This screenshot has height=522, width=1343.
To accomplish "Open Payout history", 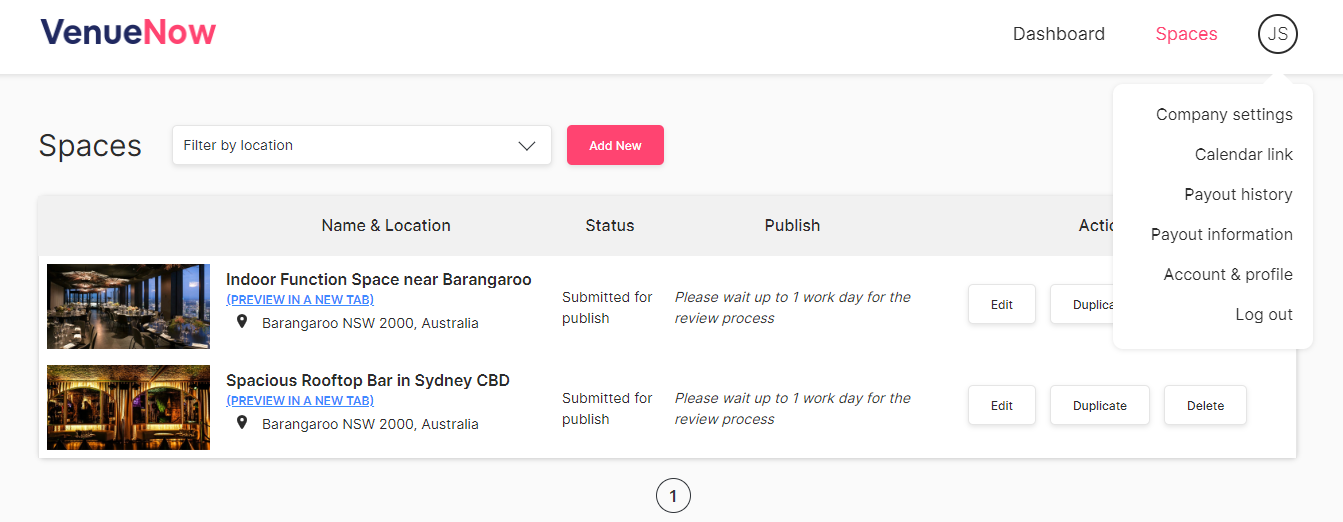I will [x=1238, y=194].
